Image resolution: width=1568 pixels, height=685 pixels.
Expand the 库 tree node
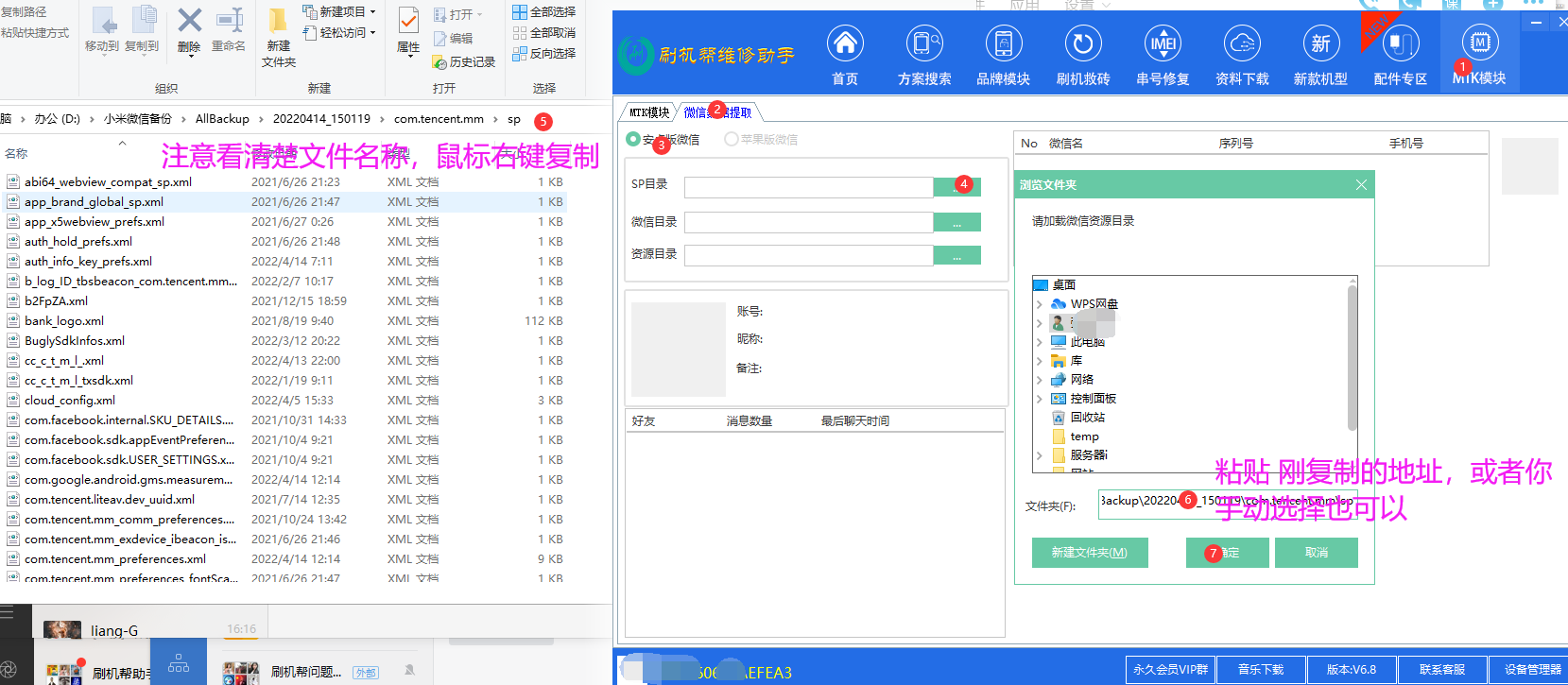(x=1040, y=361)
